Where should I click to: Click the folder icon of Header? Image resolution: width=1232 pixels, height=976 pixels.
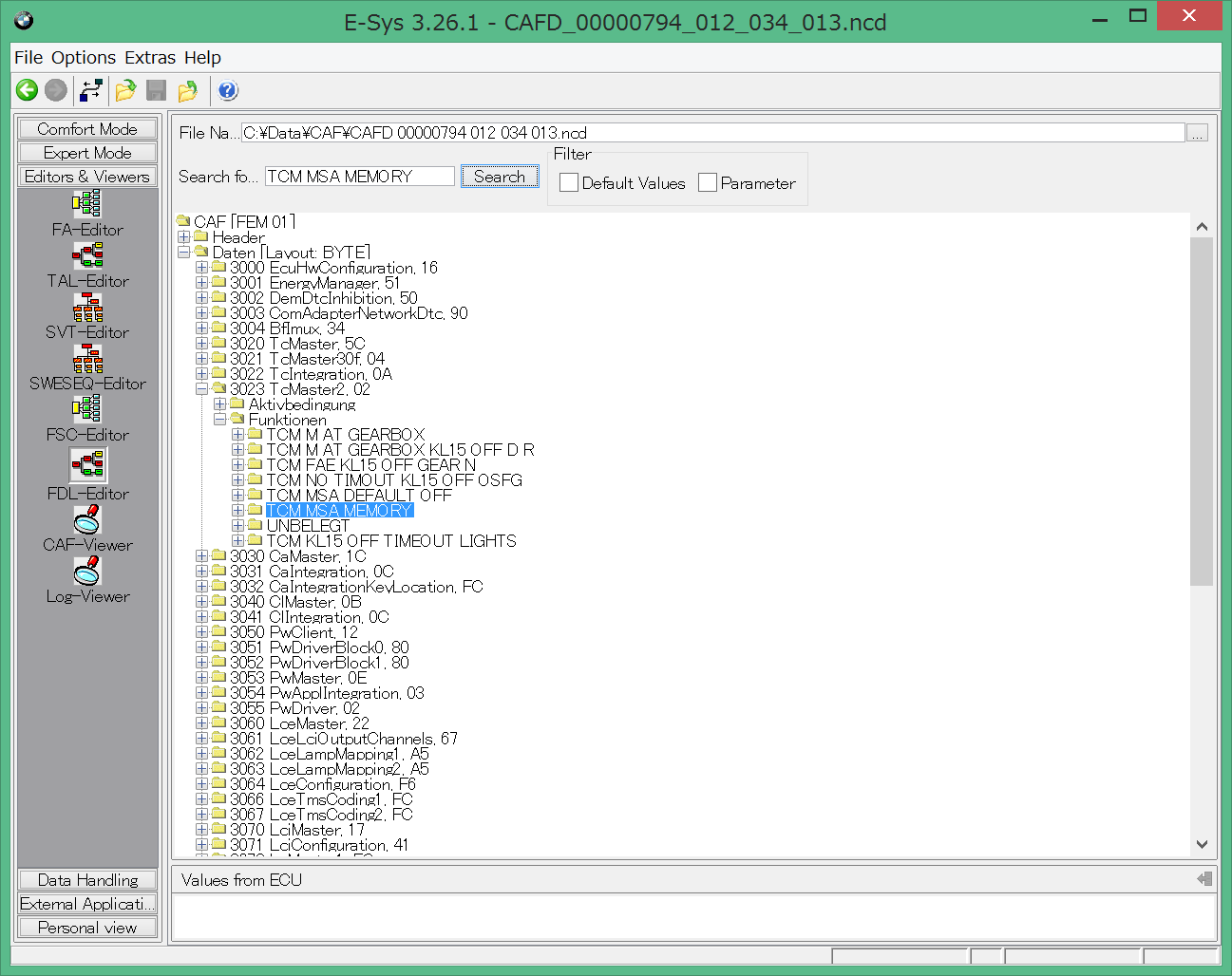[x=200, y=236]
